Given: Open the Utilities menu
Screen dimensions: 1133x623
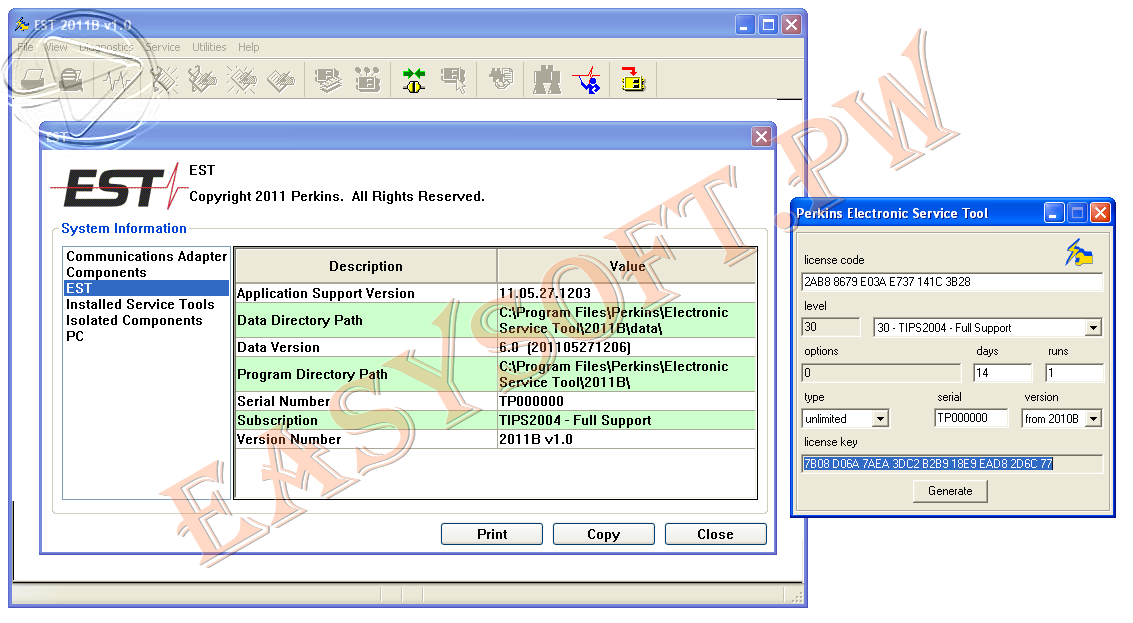Looking at the screenshot, I should (209, 47).
